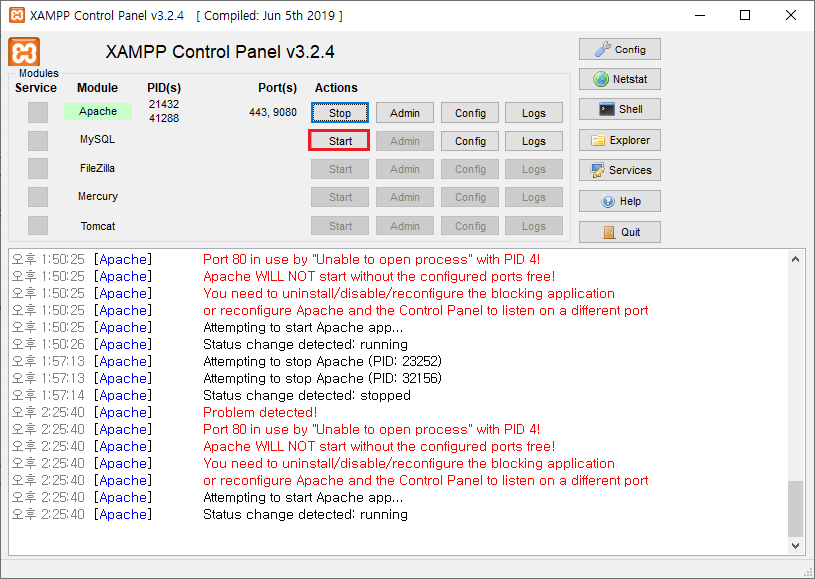Click the last 2:25:40 'running' log line
The width and height of the screenshot is (815, 579).
[x=305, y=514]
